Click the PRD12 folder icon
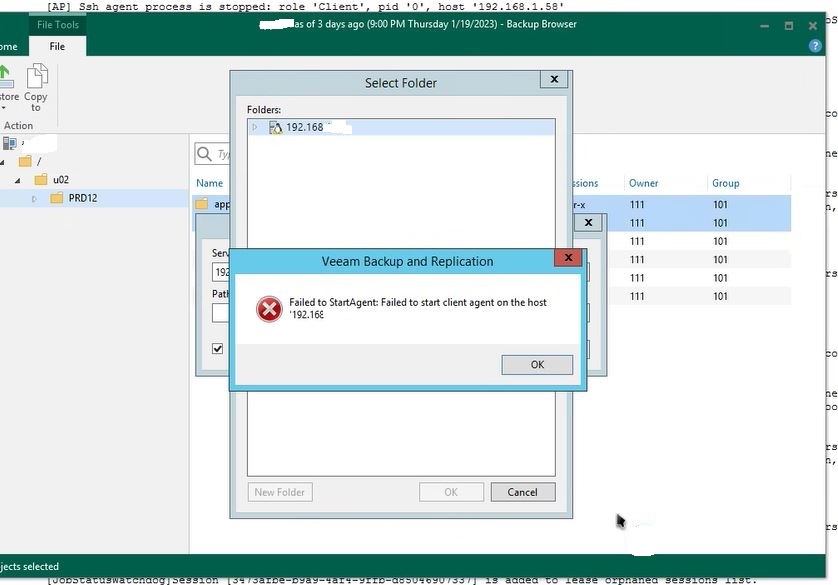Screen dimensions: 838x585 coord(57,198)
